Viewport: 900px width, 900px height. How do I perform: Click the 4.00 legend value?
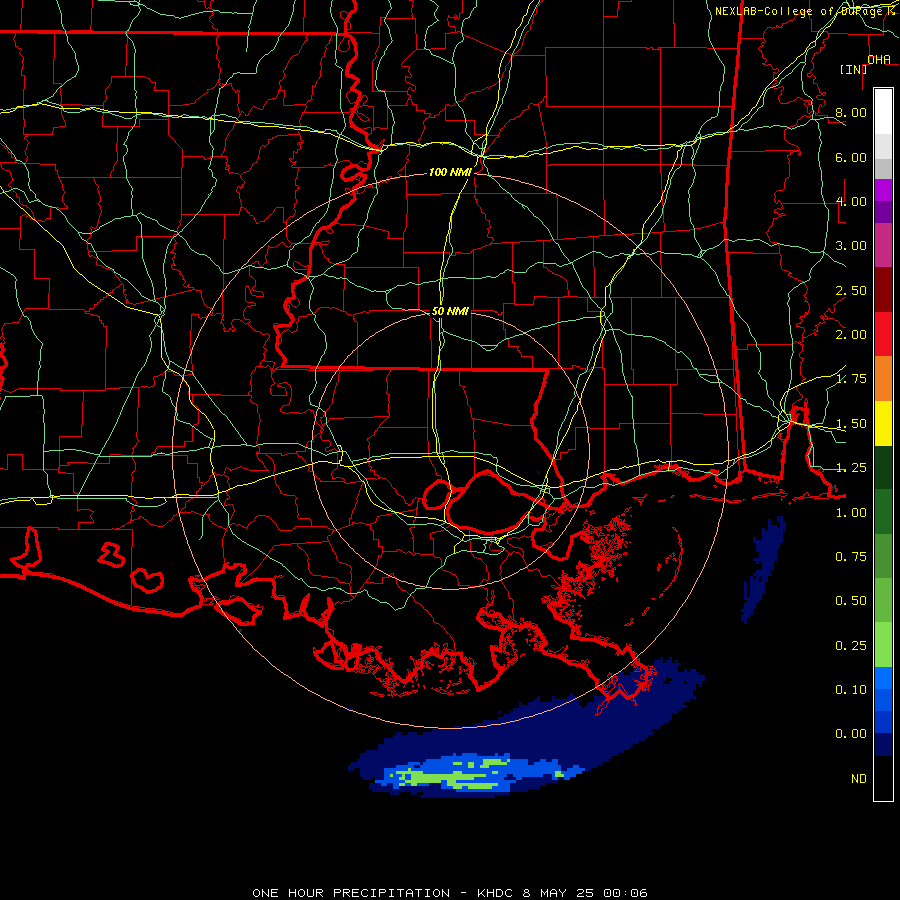pos(851,201)
